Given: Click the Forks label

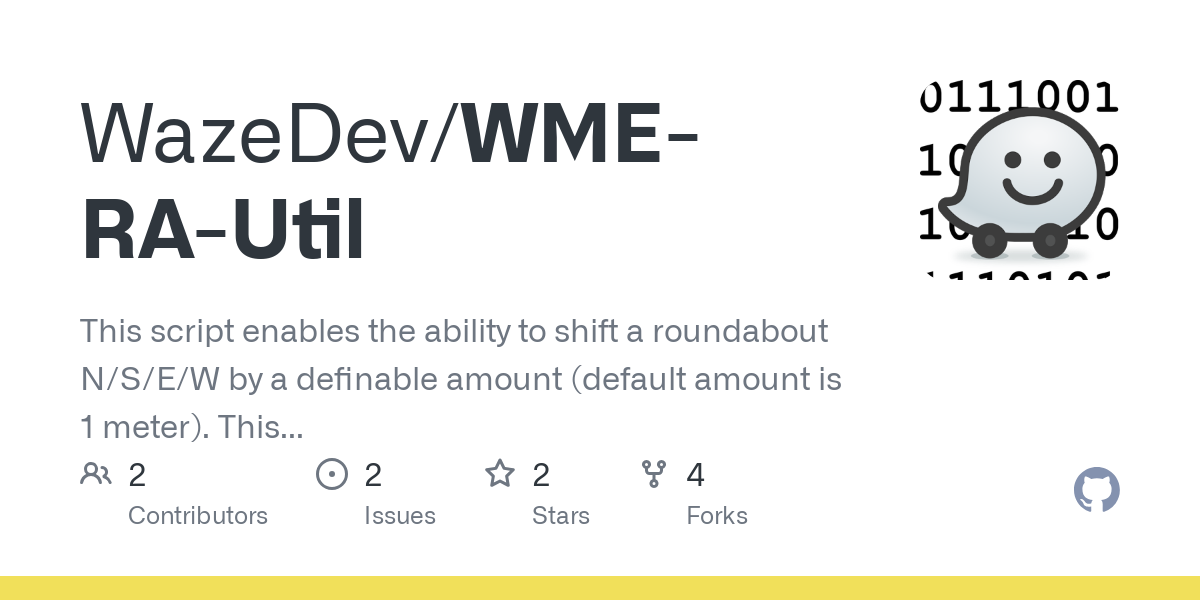Looking at the screenshot, I should tap(717, 516).
